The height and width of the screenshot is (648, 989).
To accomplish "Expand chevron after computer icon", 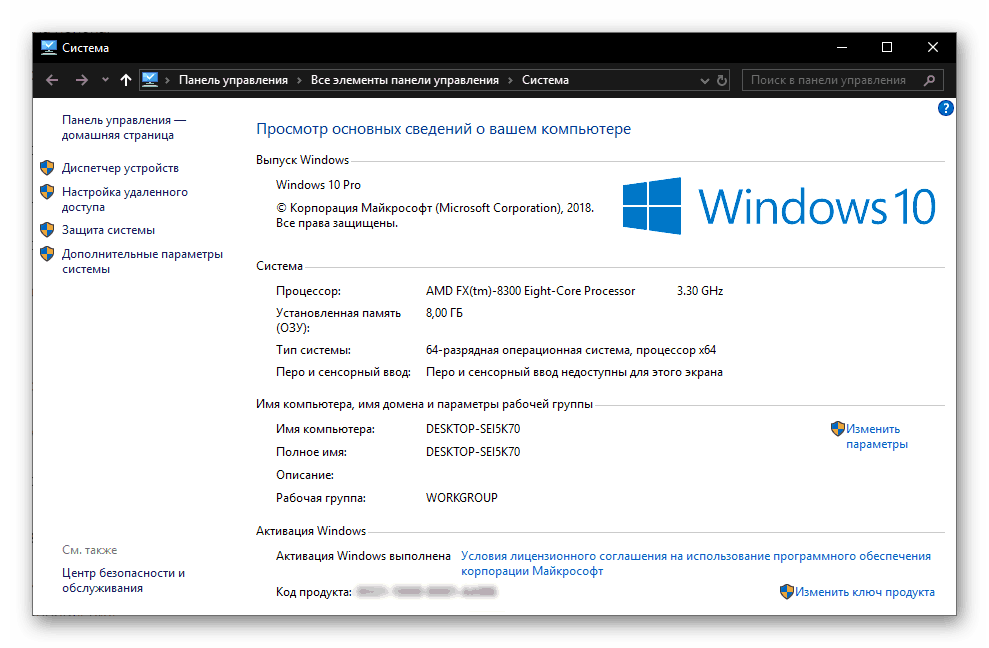I will point(168,80).
